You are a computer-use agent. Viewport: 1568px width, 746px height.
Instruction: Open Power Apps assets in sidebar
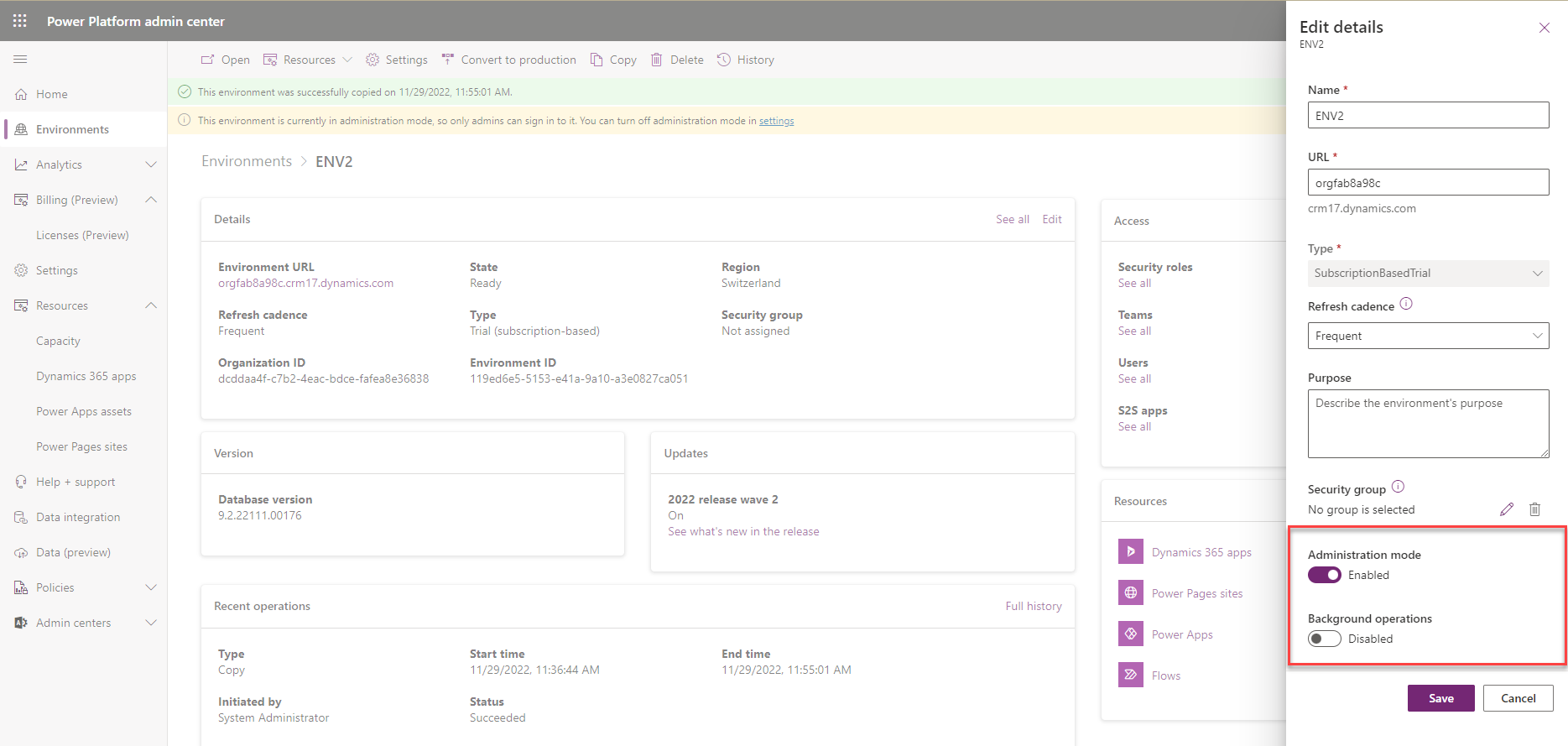click(x=84, y=412)
